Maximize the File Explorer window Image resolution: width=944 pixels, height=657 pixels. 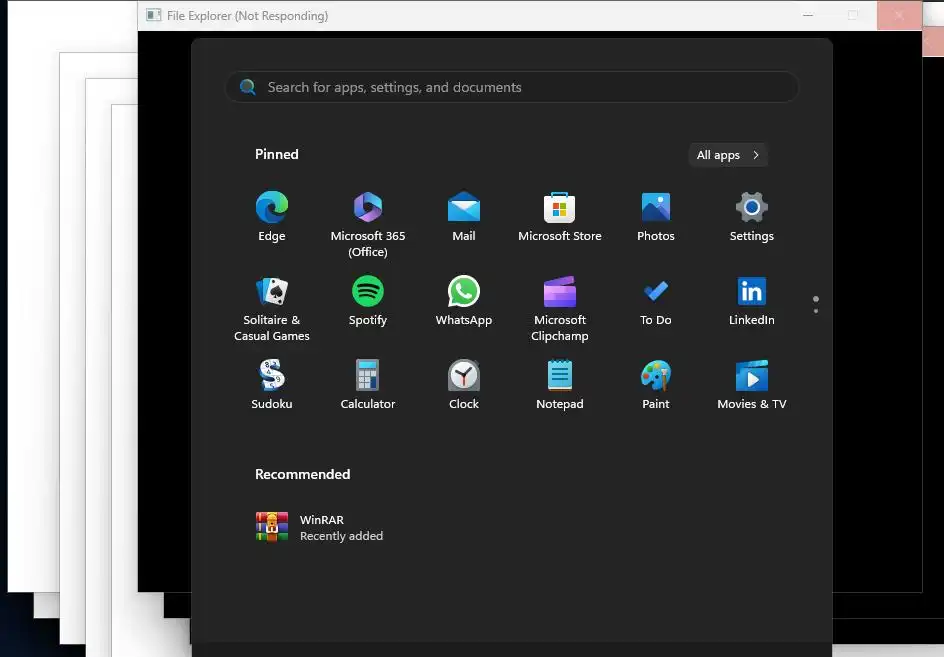click(x=853, y=15)
